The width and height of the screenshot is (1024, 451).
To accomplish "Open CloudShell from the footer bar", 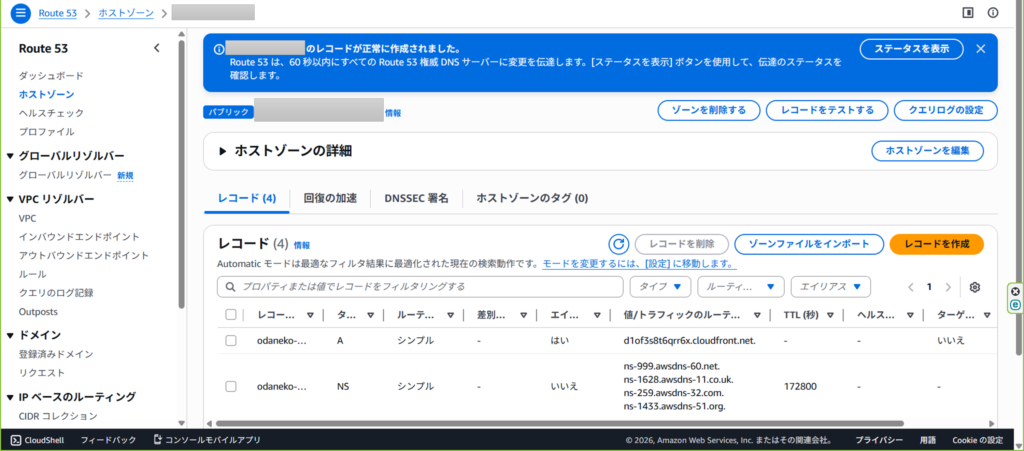I will [x=38, y=440].
